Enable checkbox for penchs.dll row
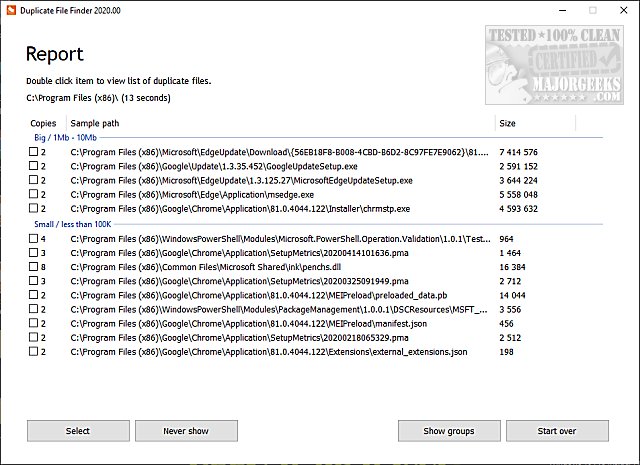Viewport: 640px width, 465px height. (x=33, y=267)
